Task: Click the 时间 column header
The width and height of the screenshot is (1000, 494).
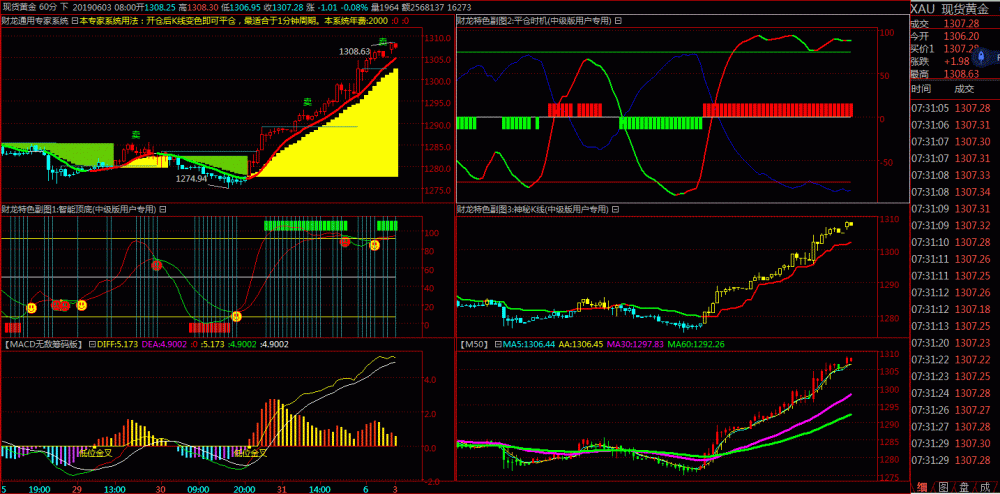Action: (921, 88)
